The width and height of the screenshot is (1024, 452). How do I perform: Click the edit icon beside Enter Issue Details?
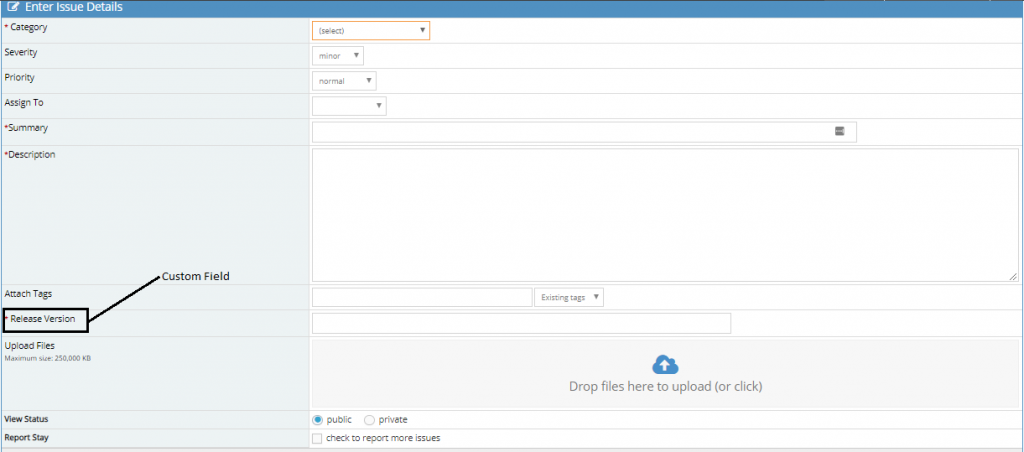[13, 7]
